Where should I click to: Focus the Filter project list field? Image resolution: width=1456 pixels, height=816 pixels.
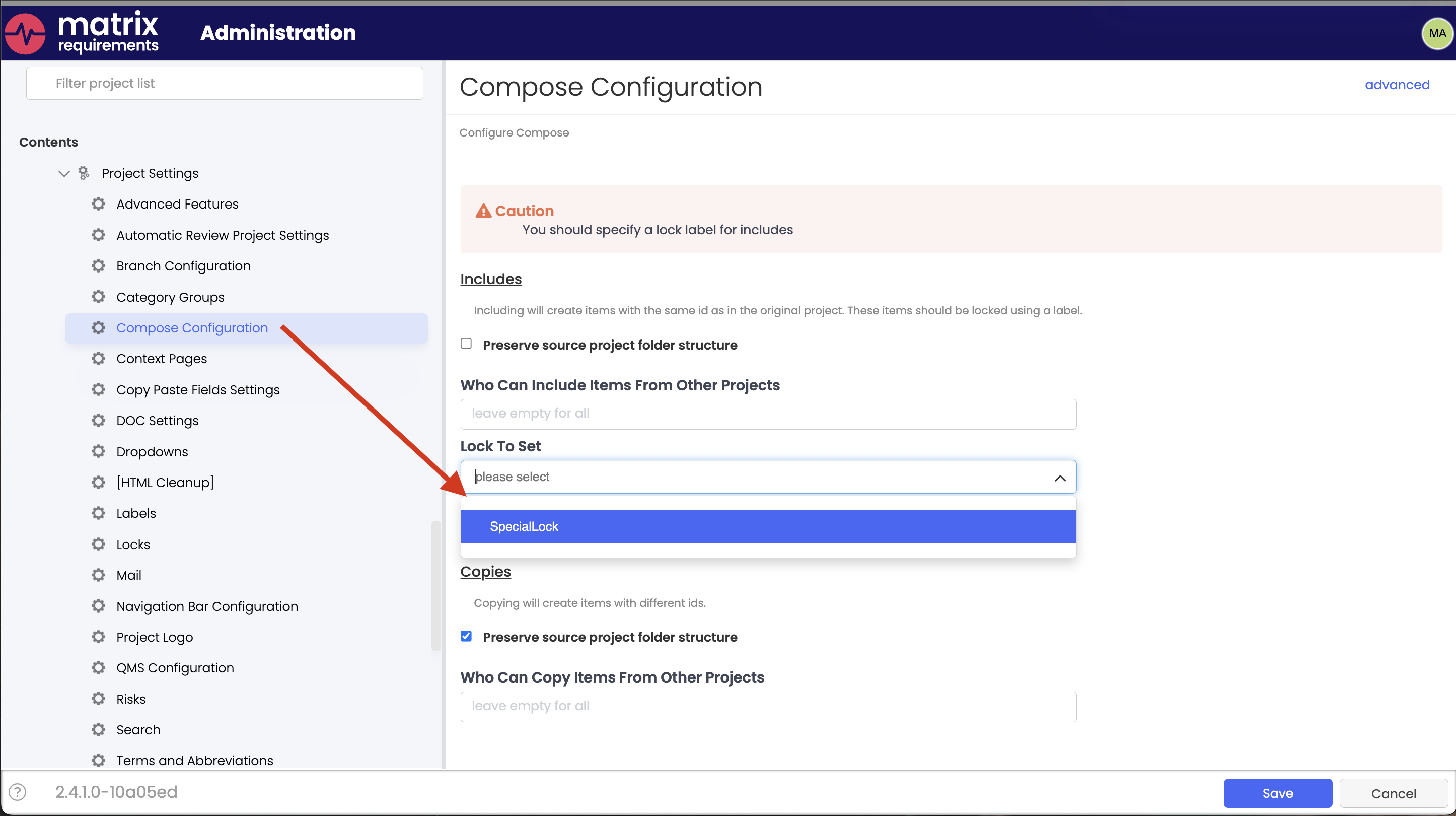click(x=225, y=83)
